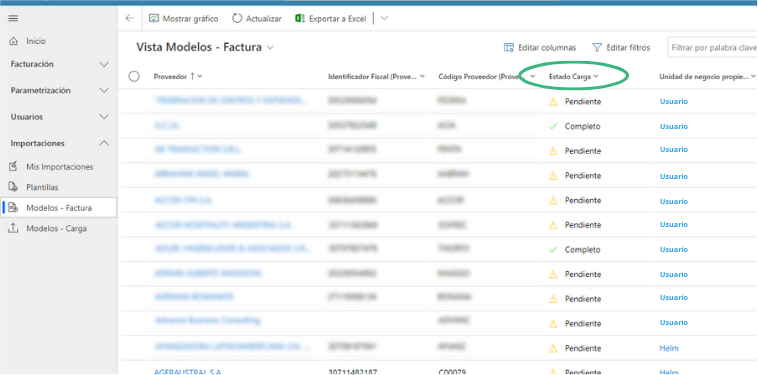The width and height of the screenshot is (758, 375).
Task: Toggle the select-all circle beside Proveedor
Action: (134, 76)
